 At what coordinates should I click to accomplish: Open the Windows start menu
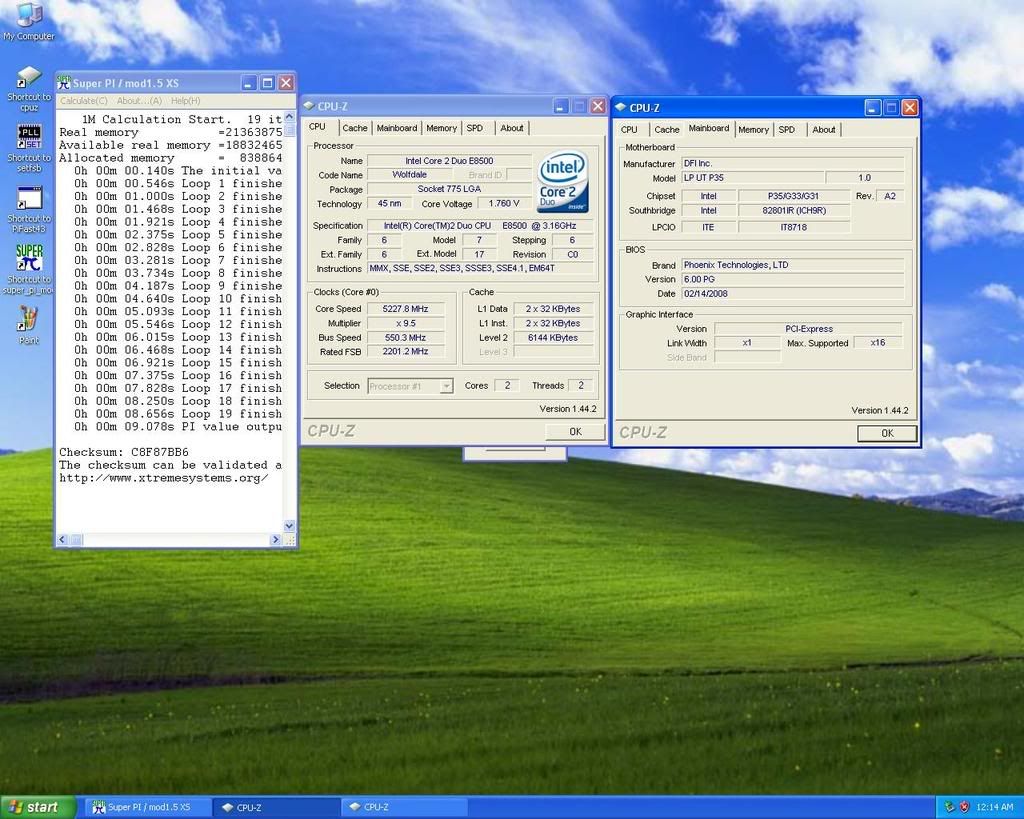(39, 807)
